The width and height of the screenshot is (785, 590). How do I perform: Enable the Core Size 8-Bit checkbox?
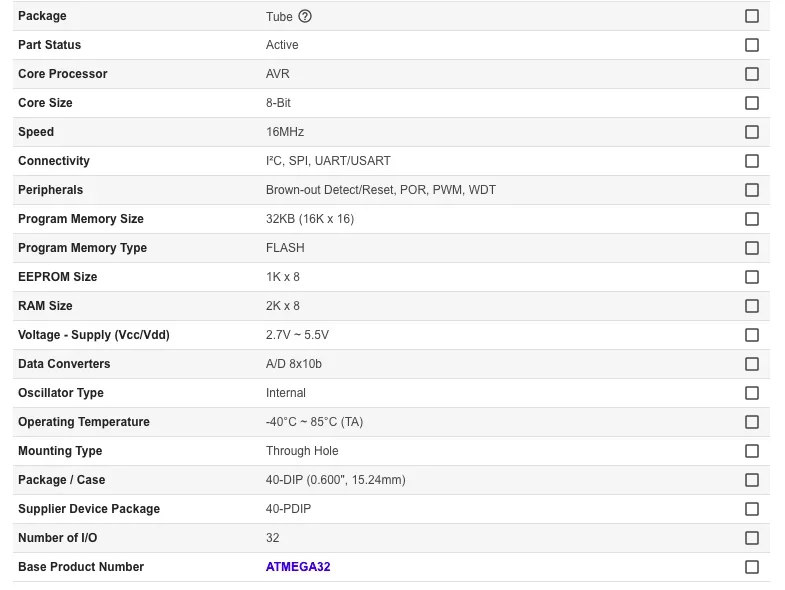coord(752,103)
